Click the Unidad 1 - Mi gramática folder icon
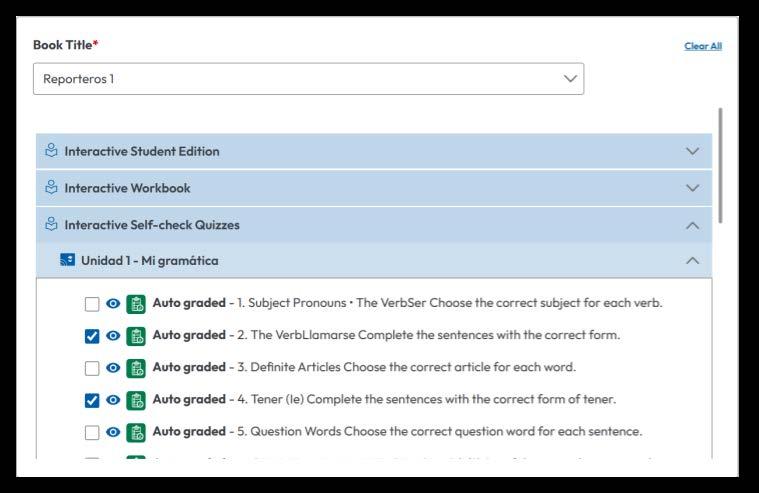 [x=68, y=261]
